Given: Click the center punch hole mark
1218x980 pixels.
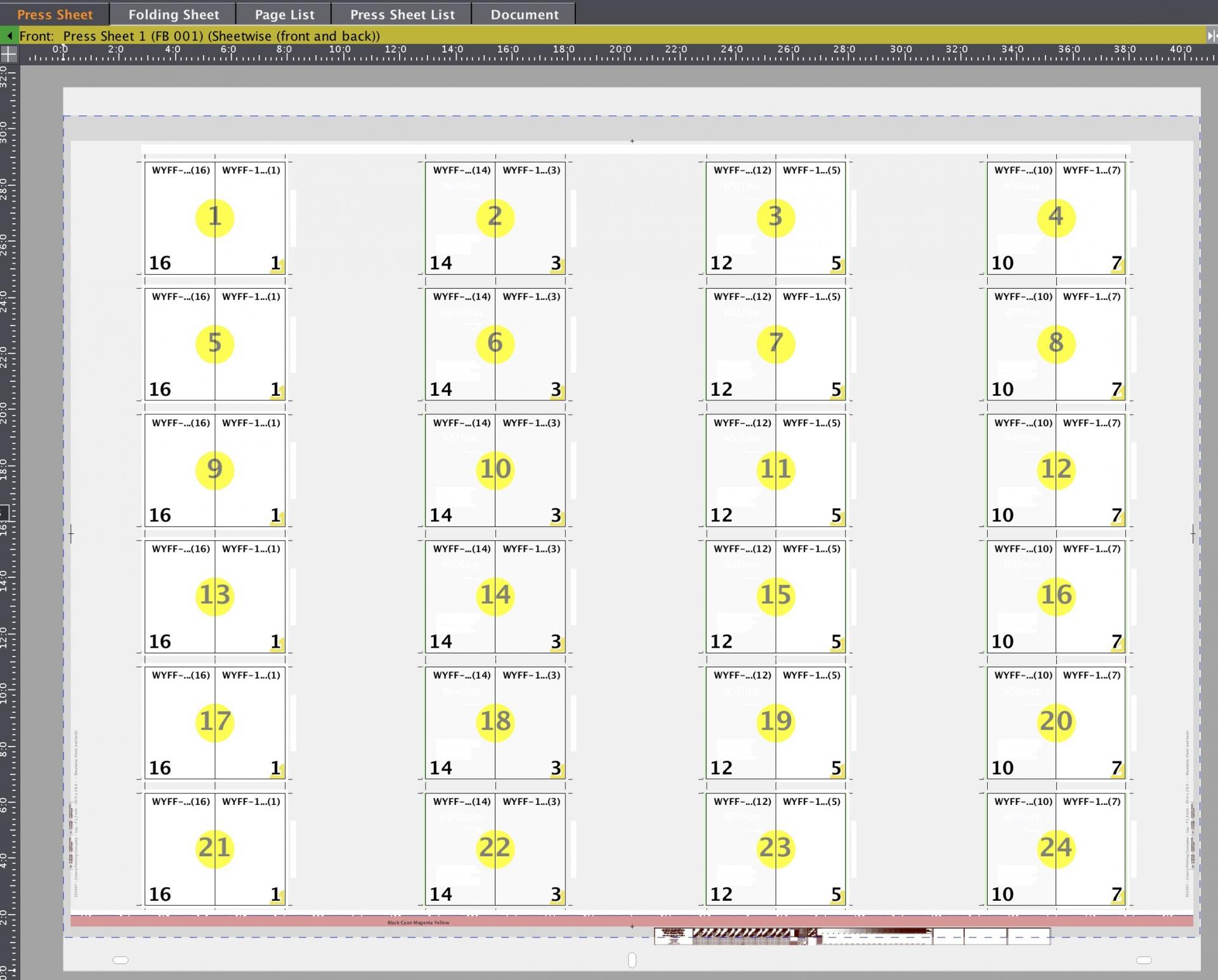Looking at the screenshot, I should coord(632,960).
